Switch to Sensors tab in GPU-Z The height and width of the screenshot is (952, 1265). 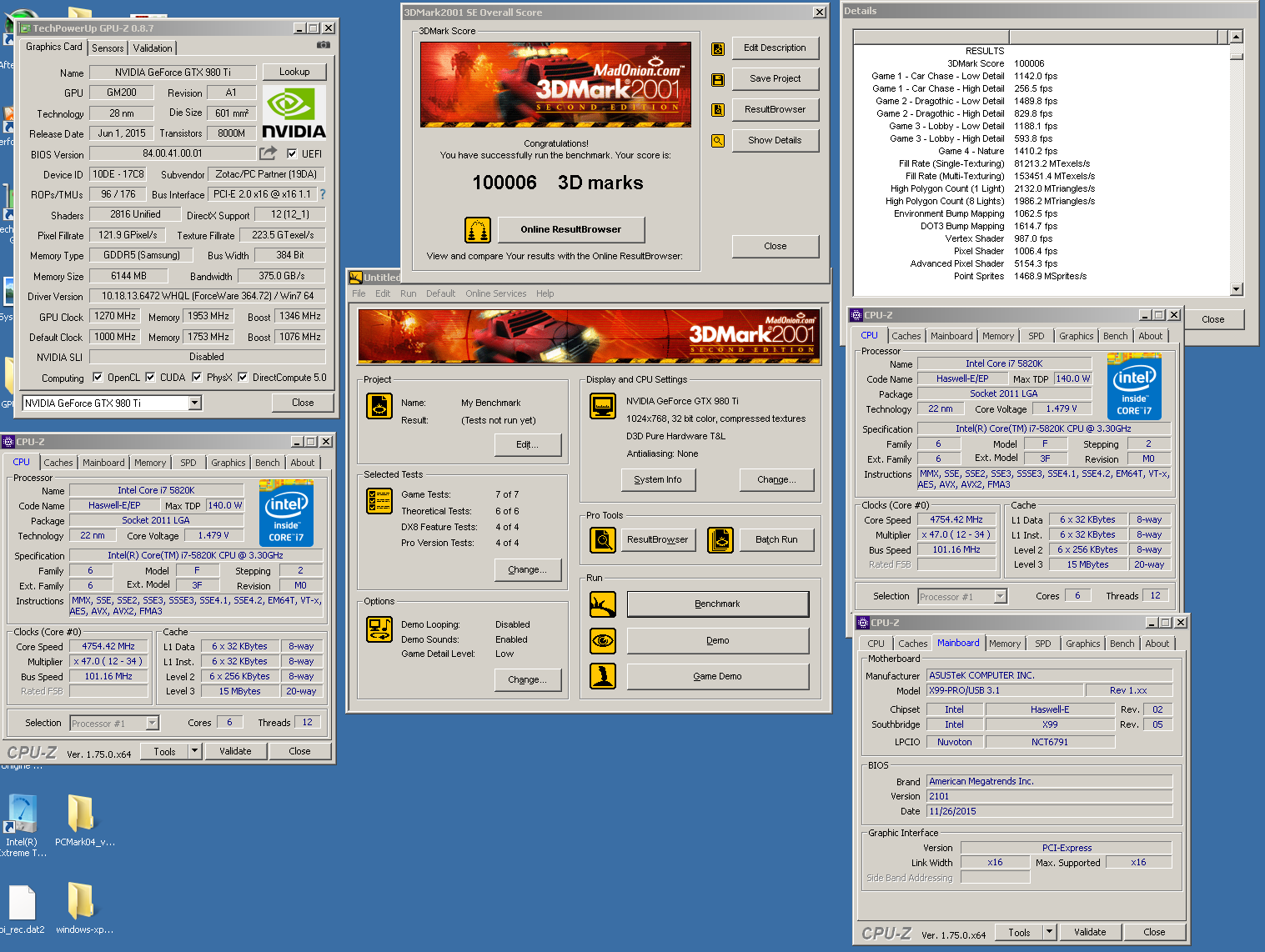108,48
